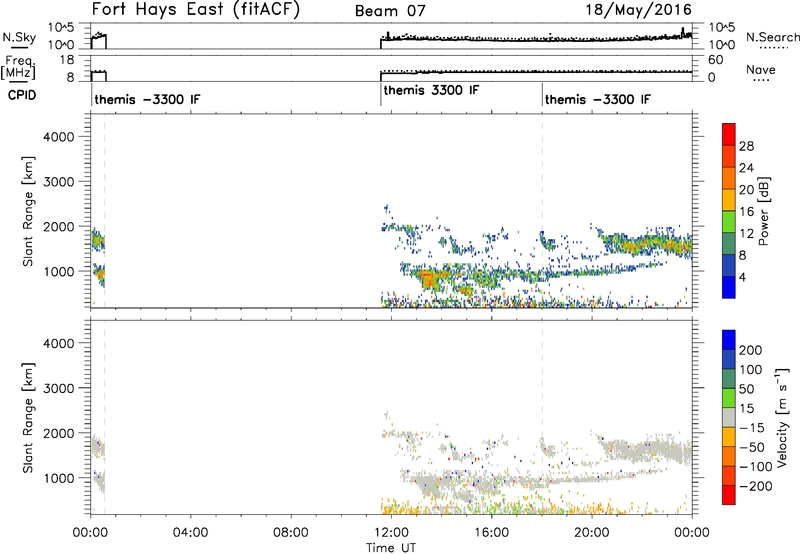Image resolution: width=800 pixels, height=554 pixels.
Task: Click the "N.Search" dotted-line legend label
Action: [772, 37]
